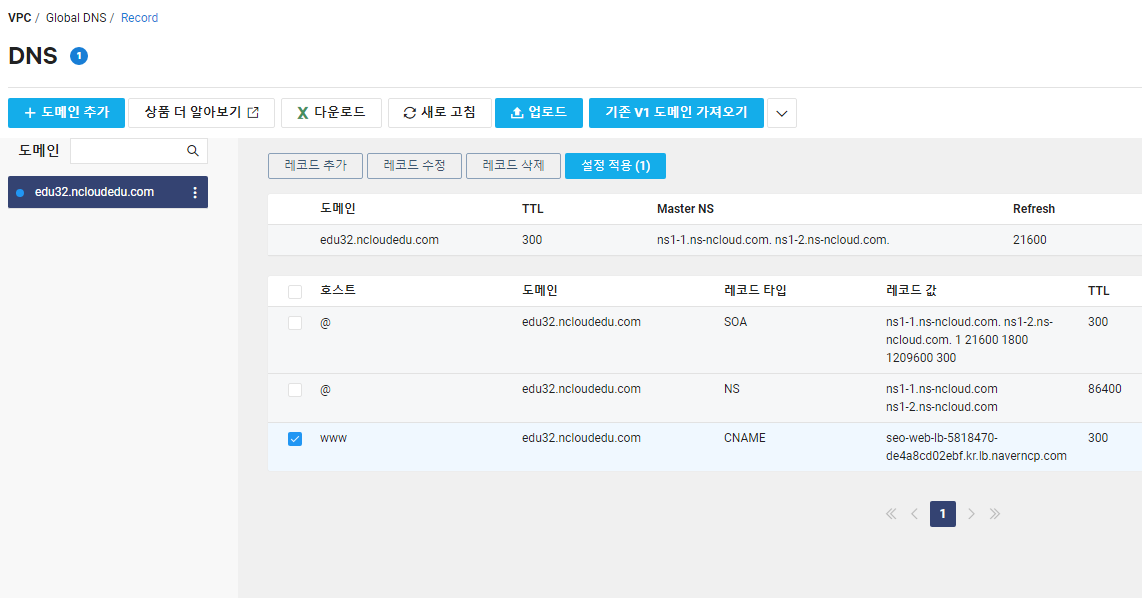Click the 86400 TTL value

1105,389
